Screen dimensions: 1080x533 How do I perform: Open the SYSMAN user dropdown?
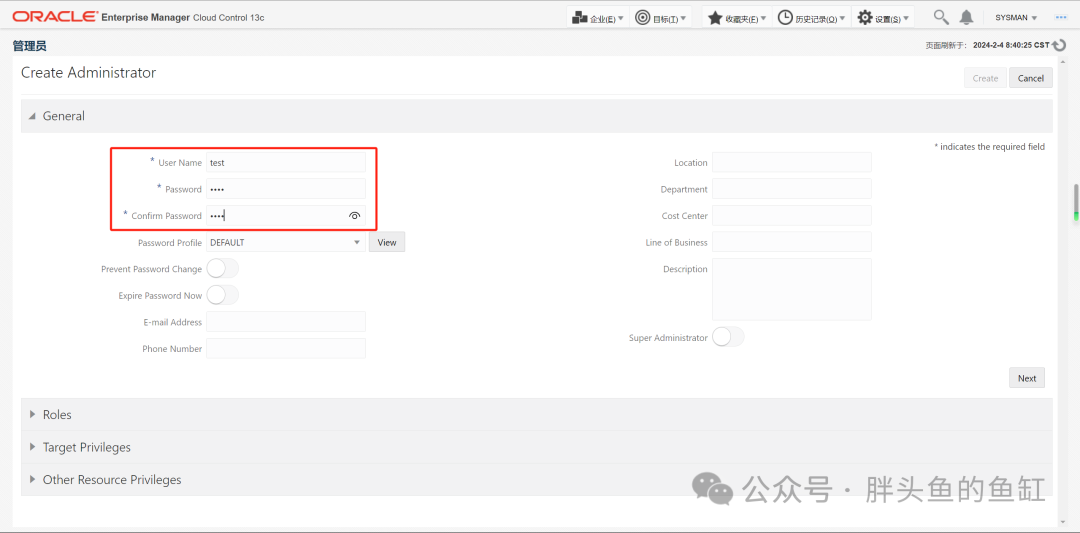point(1016,18)
